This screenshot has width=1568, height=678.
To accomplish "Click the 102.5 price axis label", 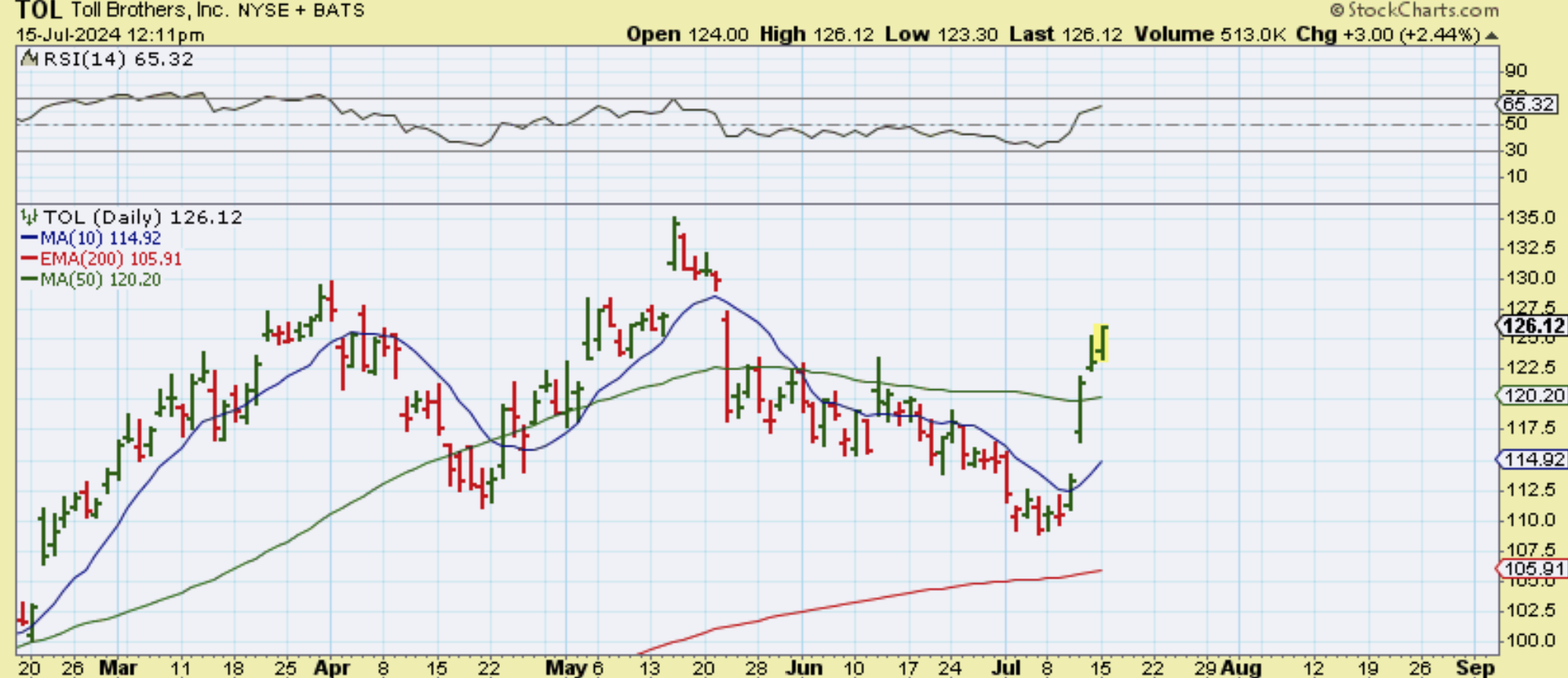I will (x=1530, y=610).
